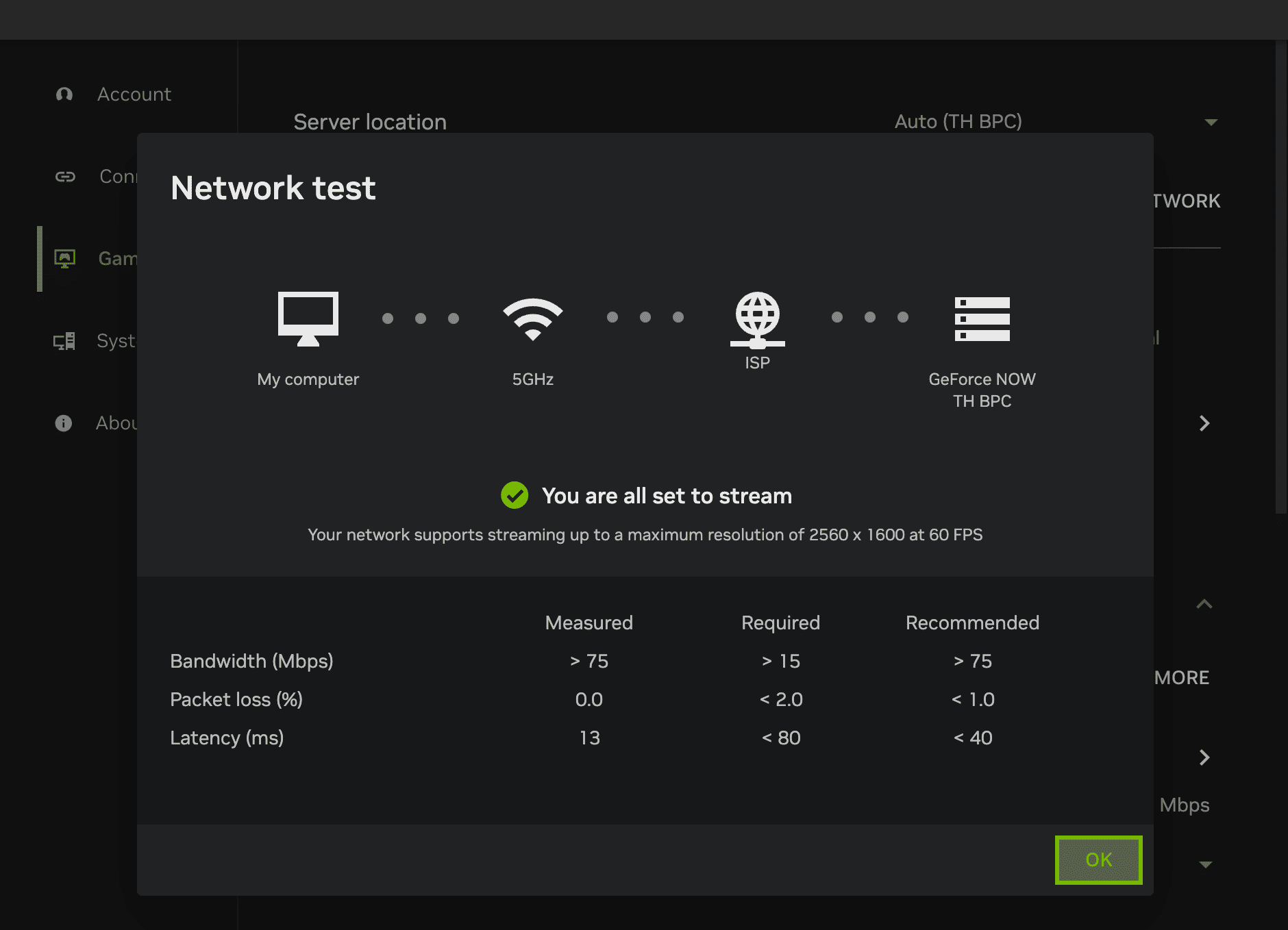This screenshot has width=1288, height=930.
Task: Click the System devices icon in sidebar
Action: pyautogui.click(x=64, y=341)
